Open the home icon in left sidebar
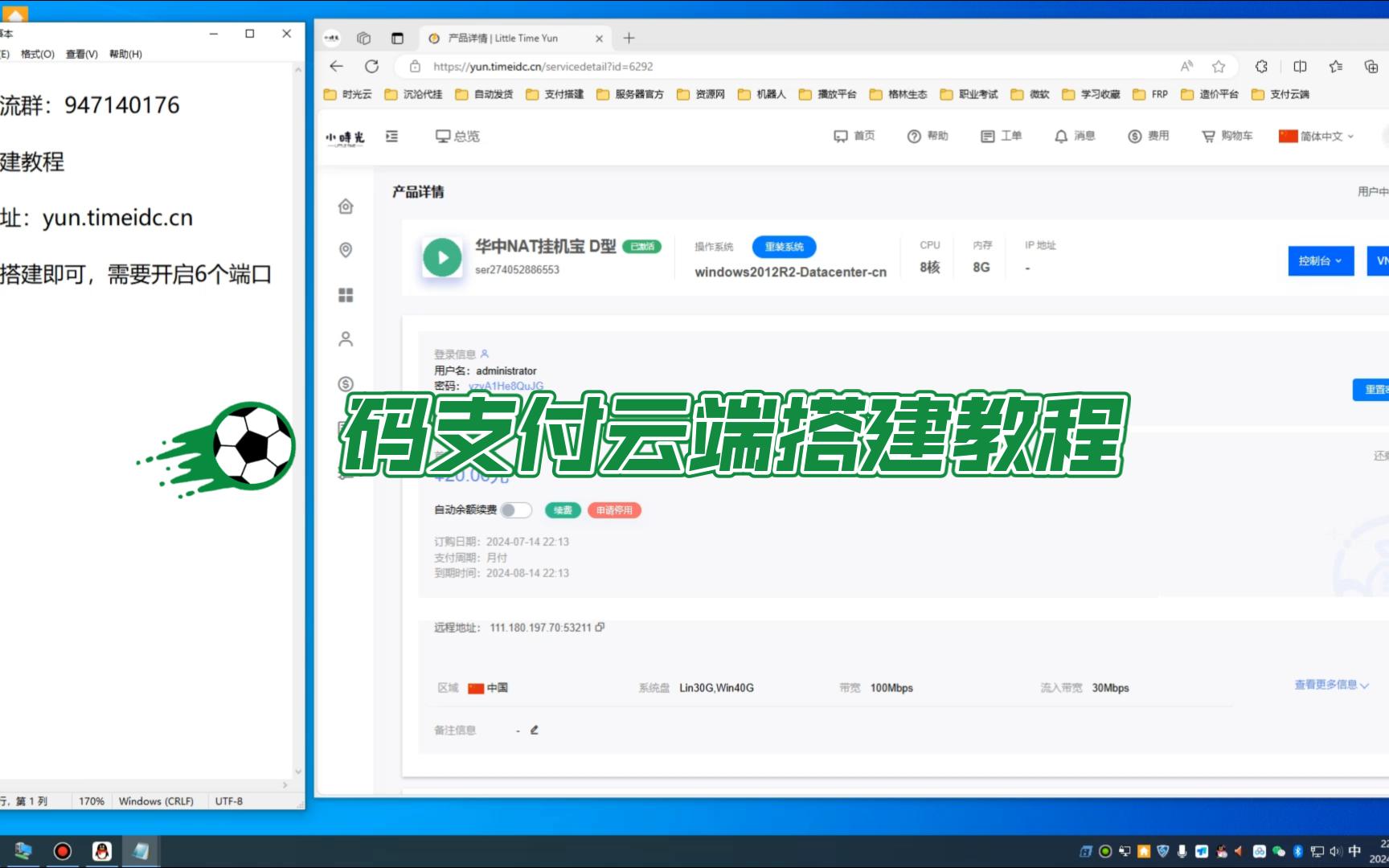The height and width of the screenshot is (868, 1389). coord(346,207)
